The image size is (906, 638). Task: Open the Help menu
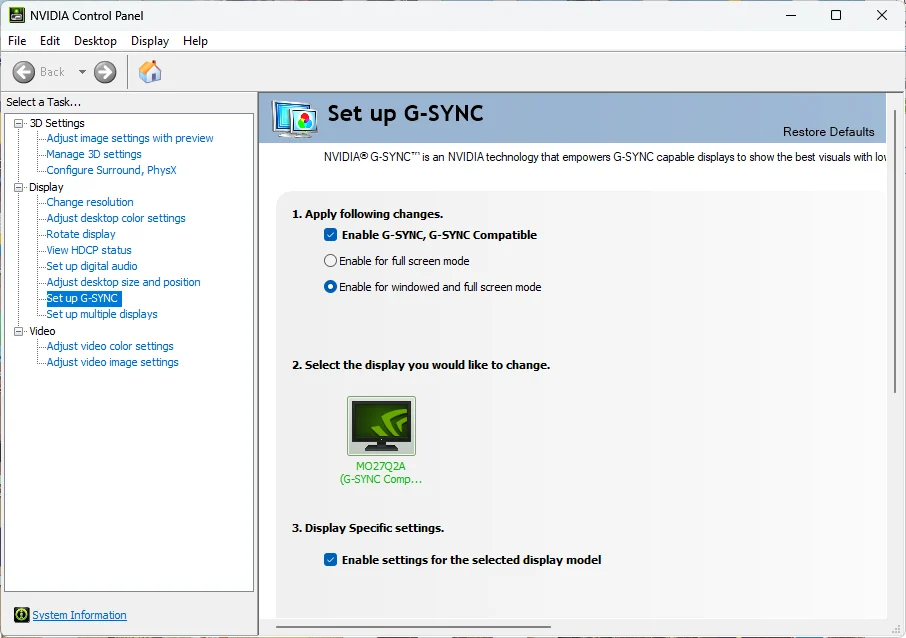click(x=195, y=41)
